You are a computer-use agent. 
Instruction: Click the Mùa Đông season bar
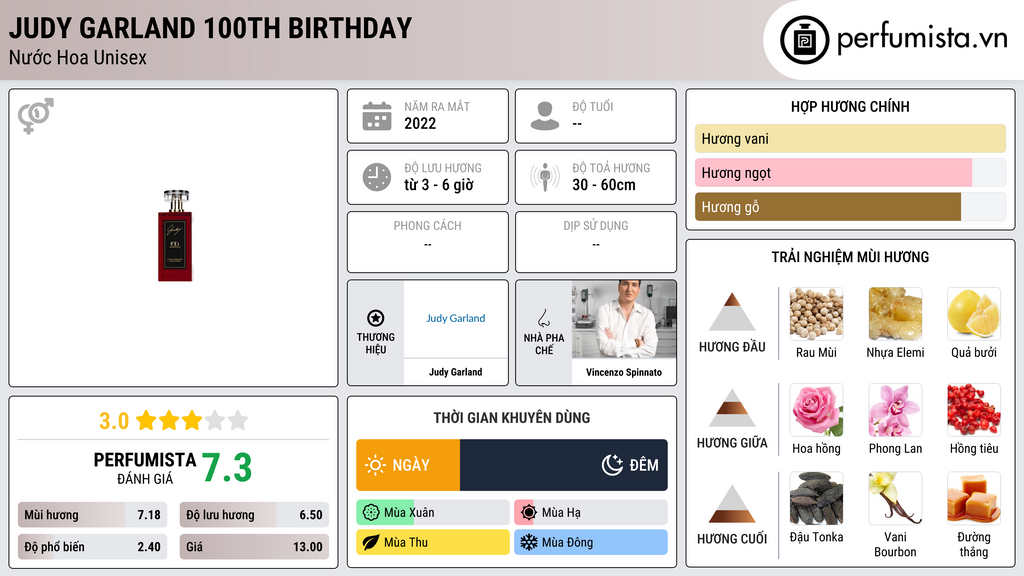click(x=591, y=543)
